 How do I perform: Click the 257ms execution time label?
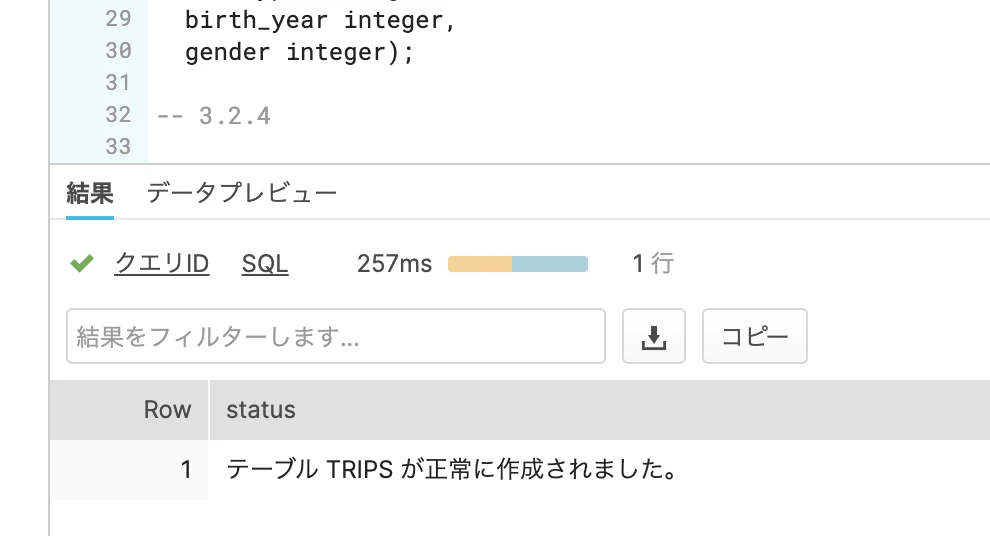(x=394, y=263)
